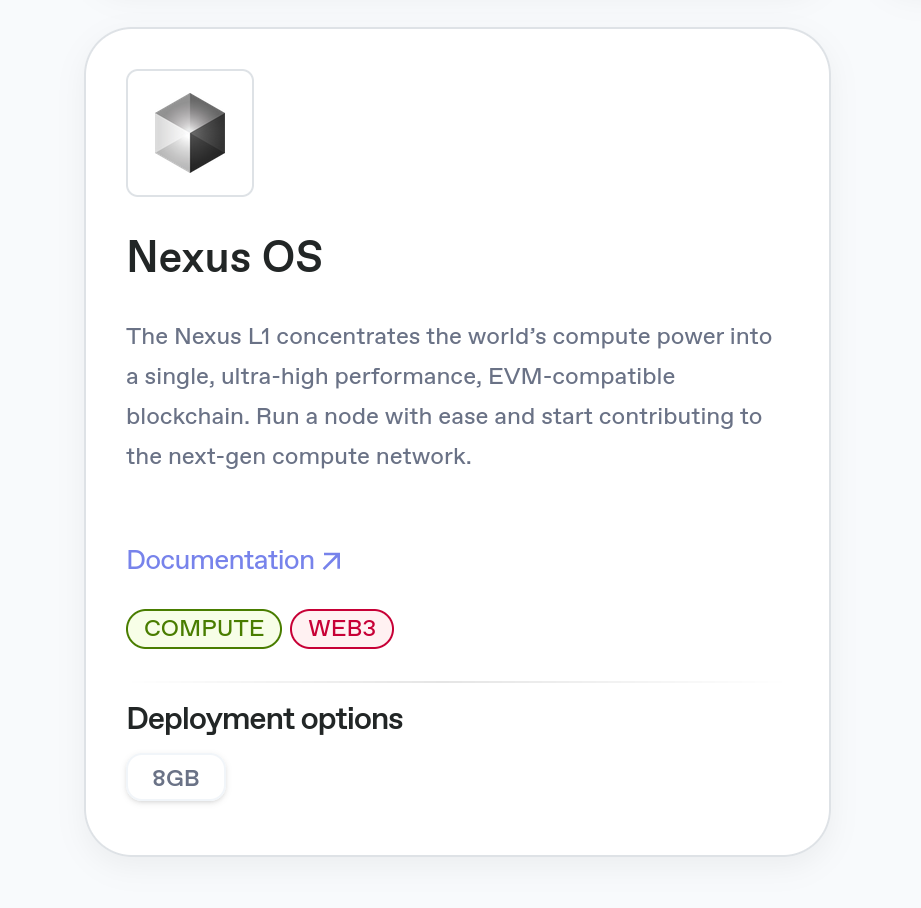The height and width of the screenshot is (908, 921).
Task: Select the WEB3 label as a filter
Action: click(x=341, y=628)
